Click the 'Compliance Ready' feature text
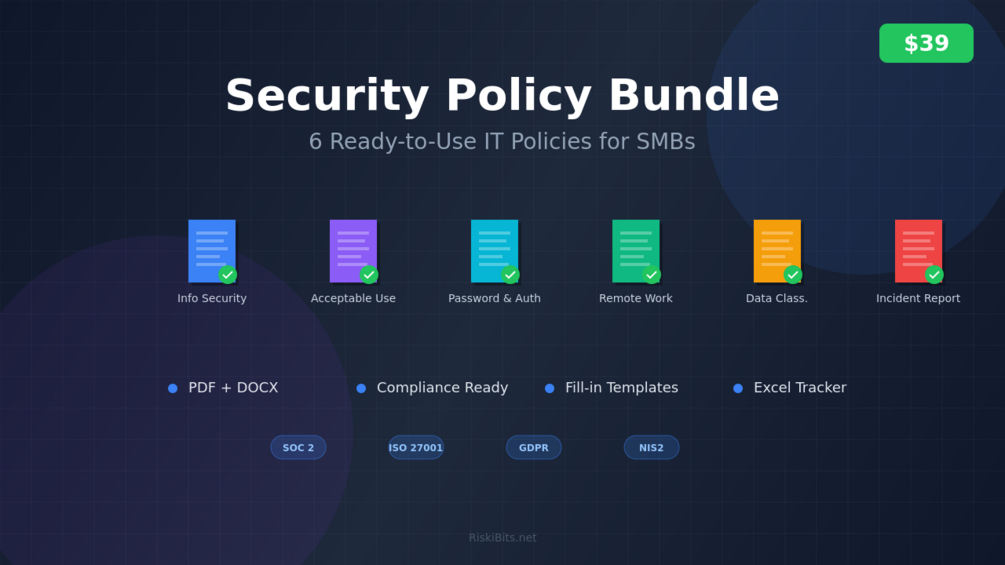This screenshot has height=565, width=1005. [442, 388]
